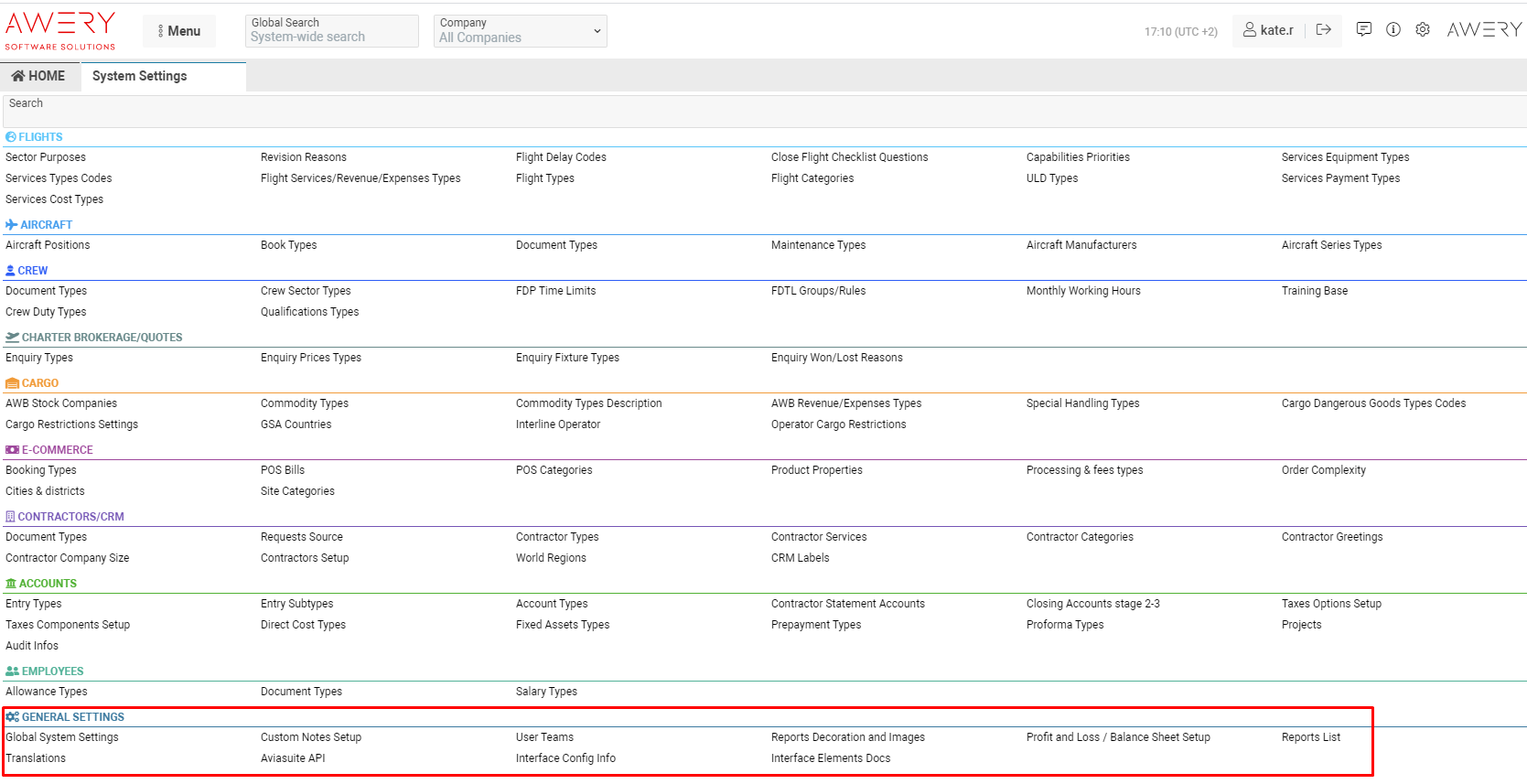Click the gears icon beside GENERAL SETTINGS
1527x784 pixels.
[12, 717]
